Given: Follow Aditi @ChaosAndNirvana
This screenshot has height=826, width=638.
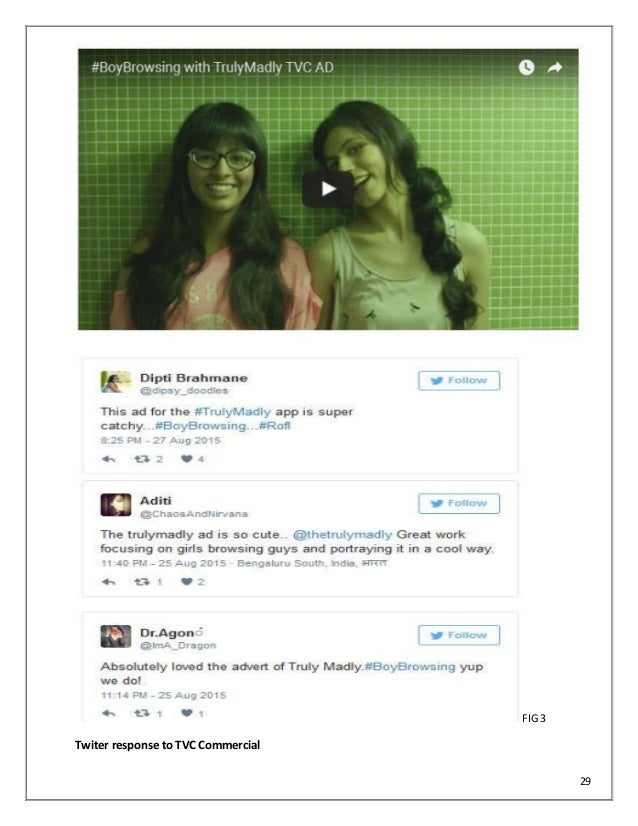Looking at the screenshot, I should pos(459,503).
